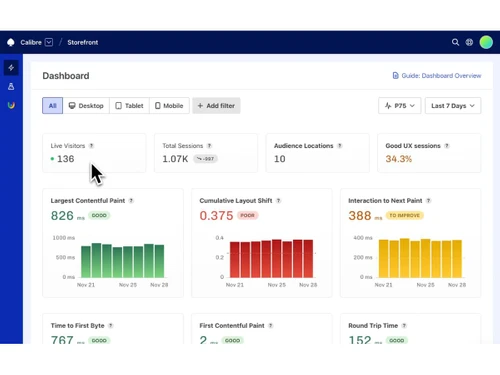Click the red Cumulative Layout Shift bar chart
Screen dimensions: 500x375
click(x=271, y=259)
